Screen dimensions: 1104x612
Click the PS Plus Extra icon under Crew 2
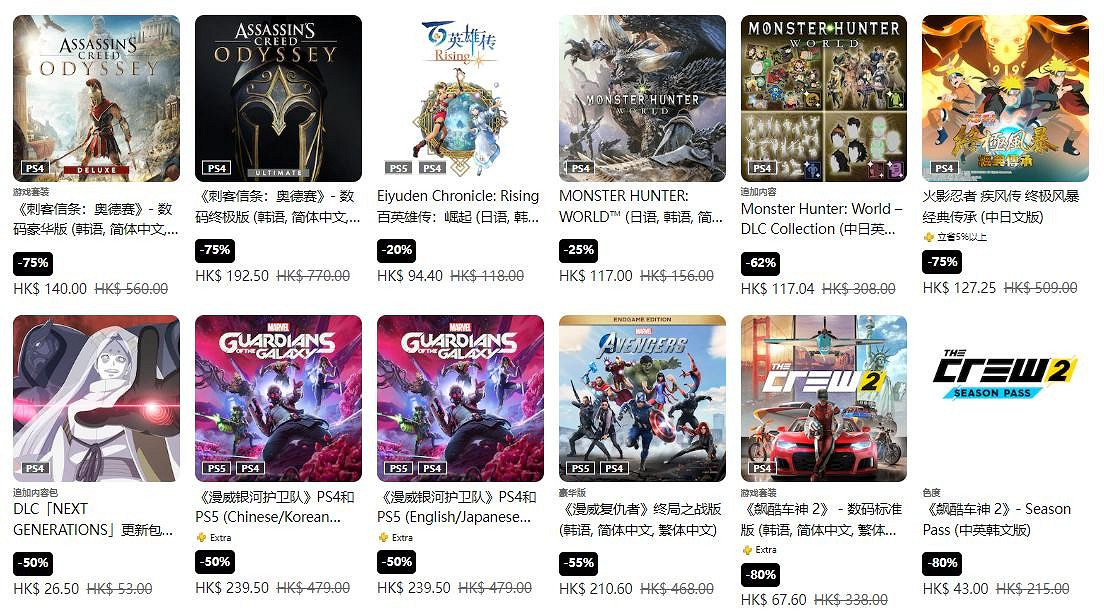click(x=747, y=550)
